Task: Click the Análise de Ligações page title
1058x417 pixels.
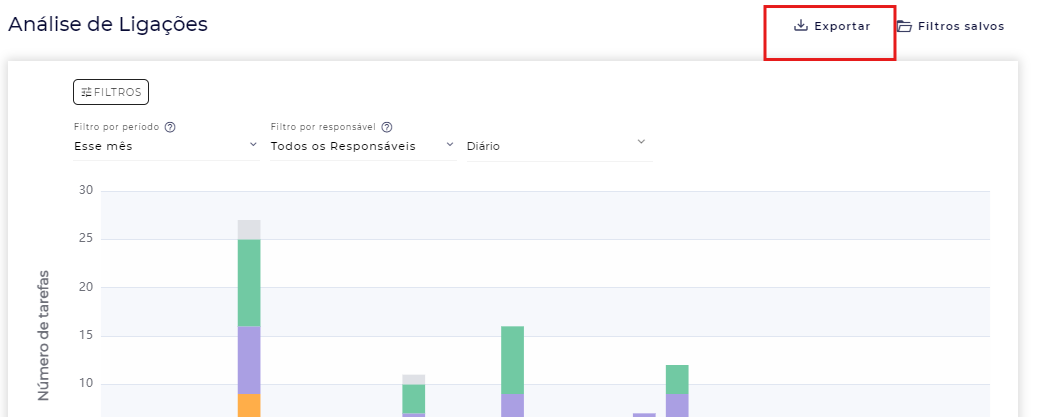Action: pos(108,25)
